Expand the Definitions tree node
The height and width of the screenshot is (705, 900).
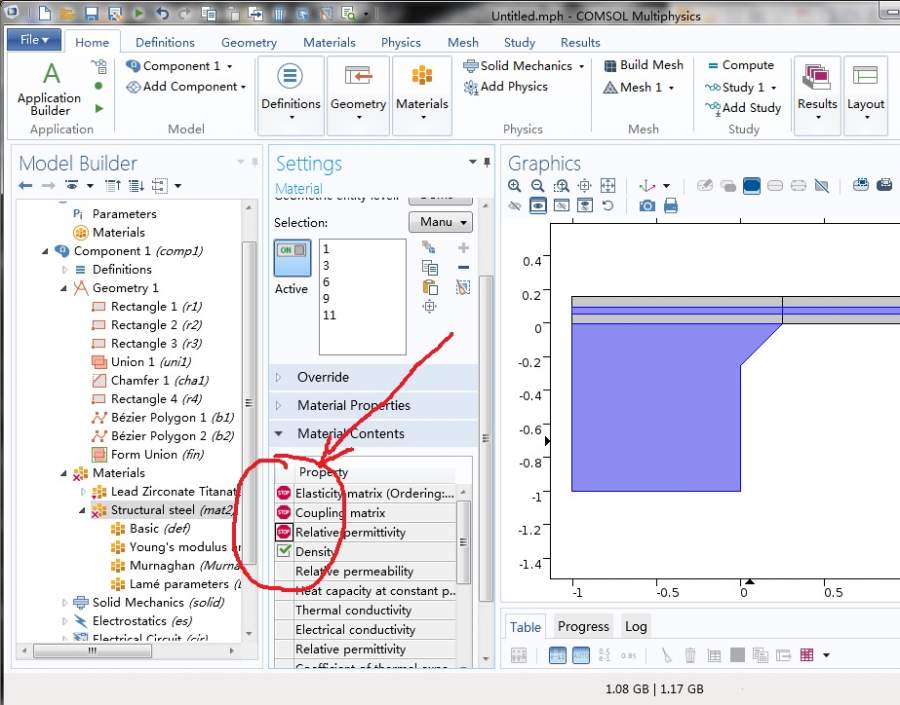64,270
